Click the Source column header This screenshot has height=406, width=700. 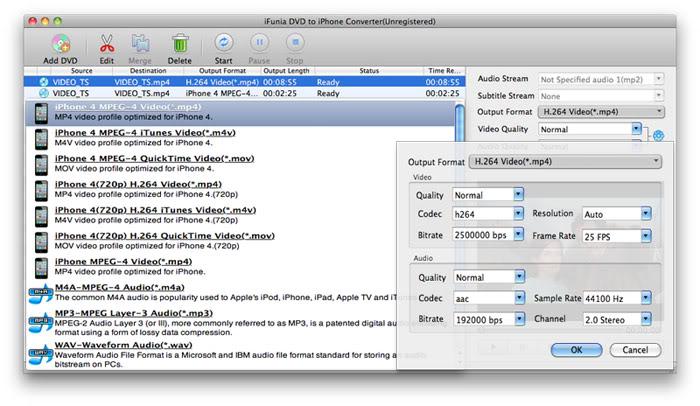[81, 71]
